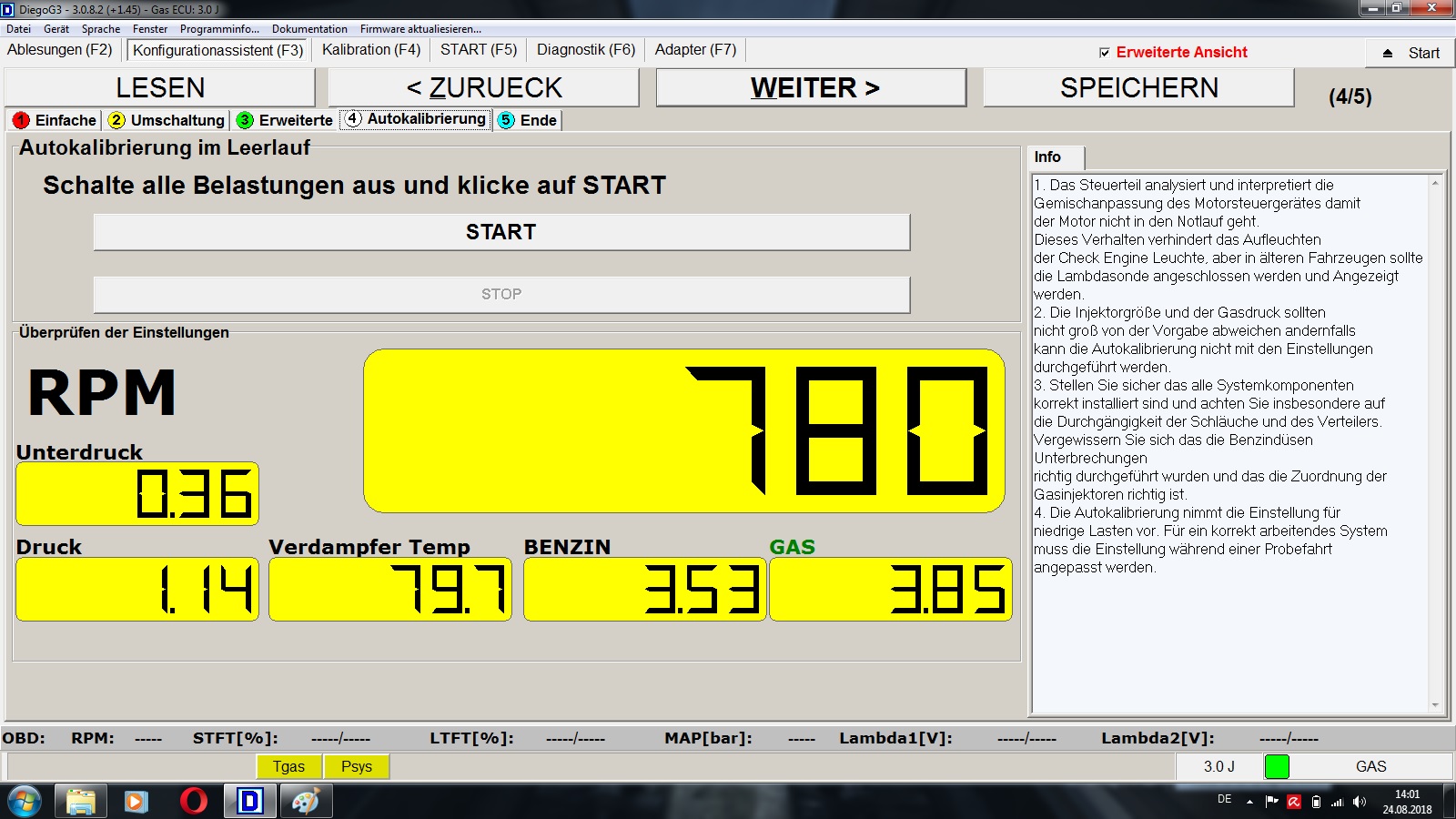The image size is (1456, 819).
Task: Click the green GAS status indicator
Action: click(1277, 766)
